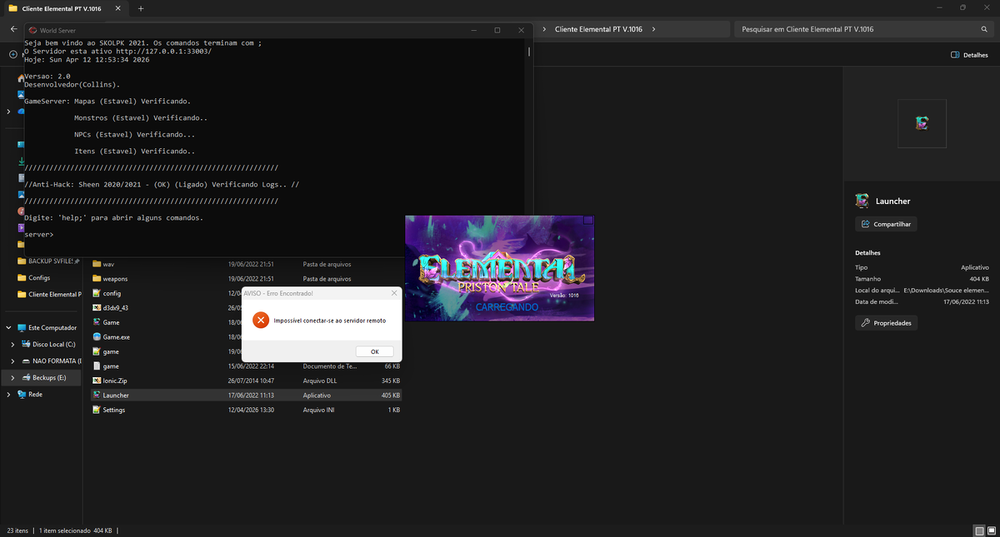
Task: Open a new Explorer tab with plus button
Action: pos(140,8)
